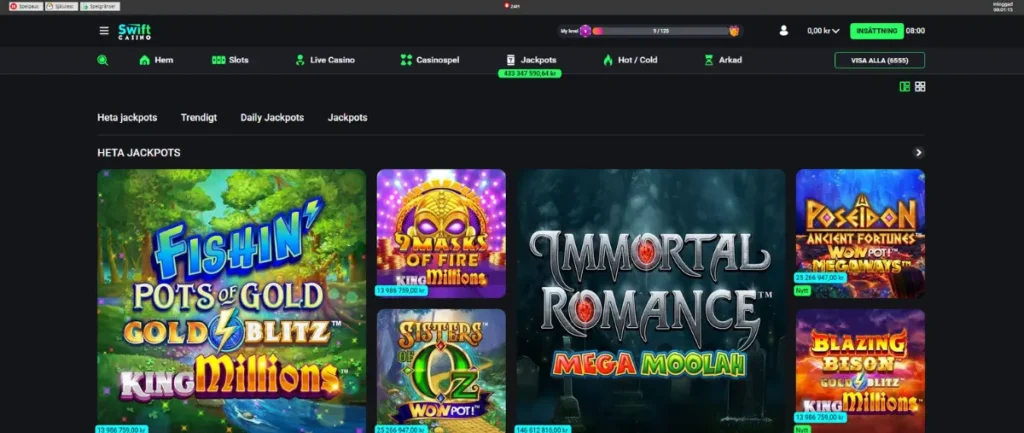Click the Hem house icon
1024x433 pixels.
[144, 60]
